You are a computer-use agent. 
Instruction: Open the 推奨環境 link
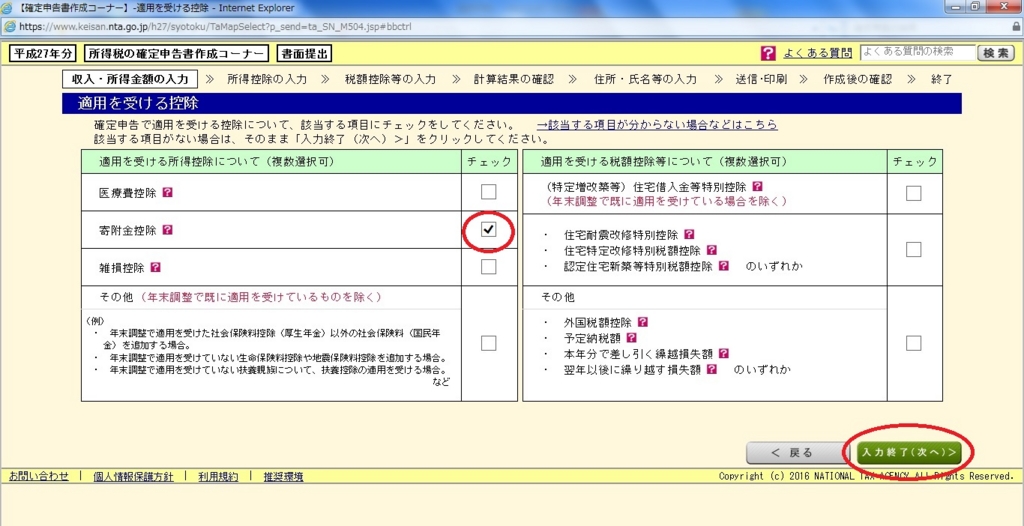click(x=283, y=476)
